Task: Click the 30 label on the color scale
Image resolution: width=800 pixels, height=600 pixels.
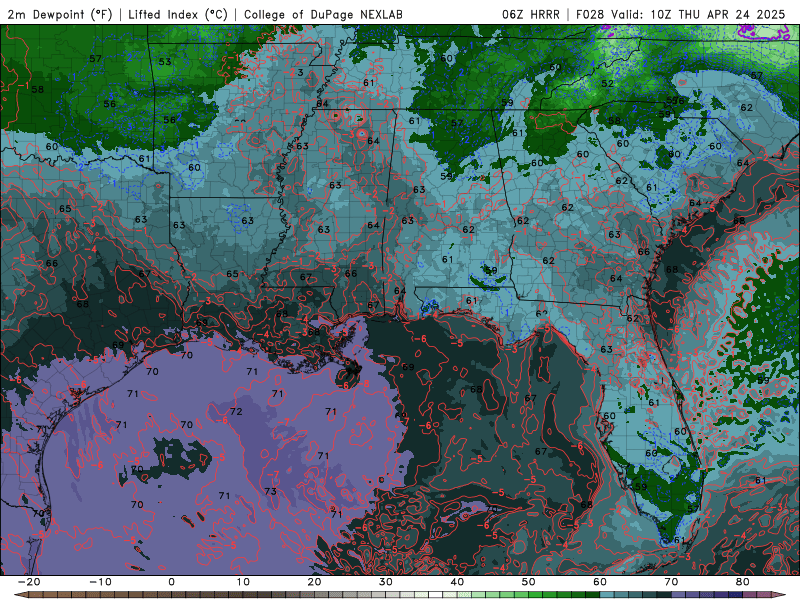Action: point(386,582)
